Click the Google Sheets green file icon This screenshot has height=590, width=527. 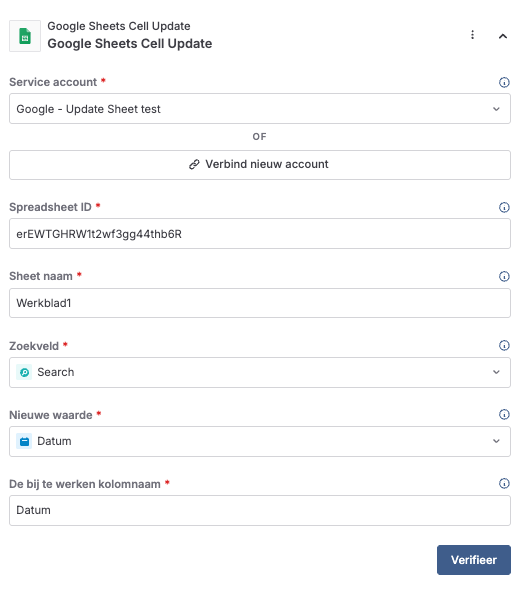(25, 36)
